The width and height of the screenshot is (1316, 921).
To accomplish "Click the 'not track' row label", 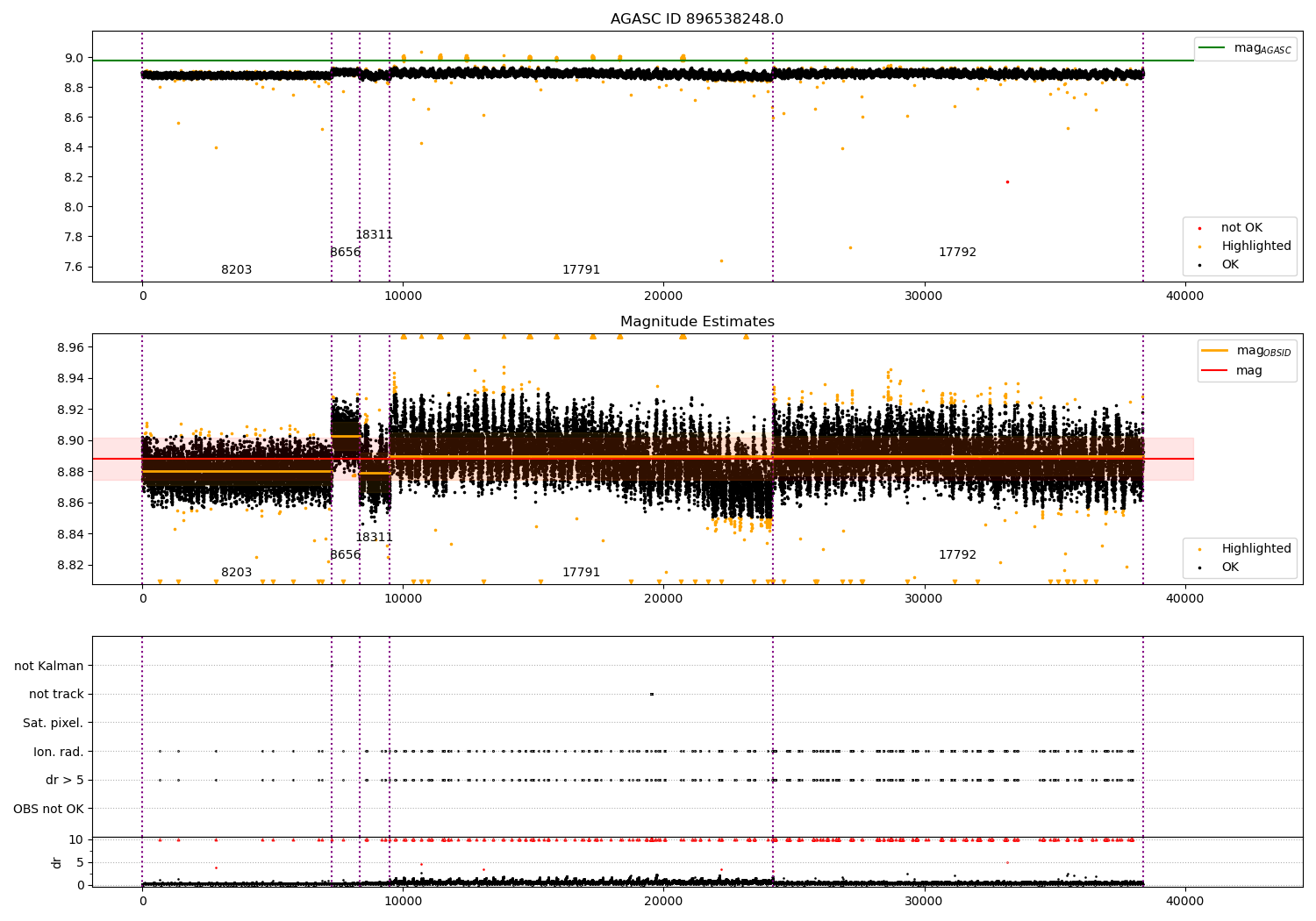I will 56,695.
